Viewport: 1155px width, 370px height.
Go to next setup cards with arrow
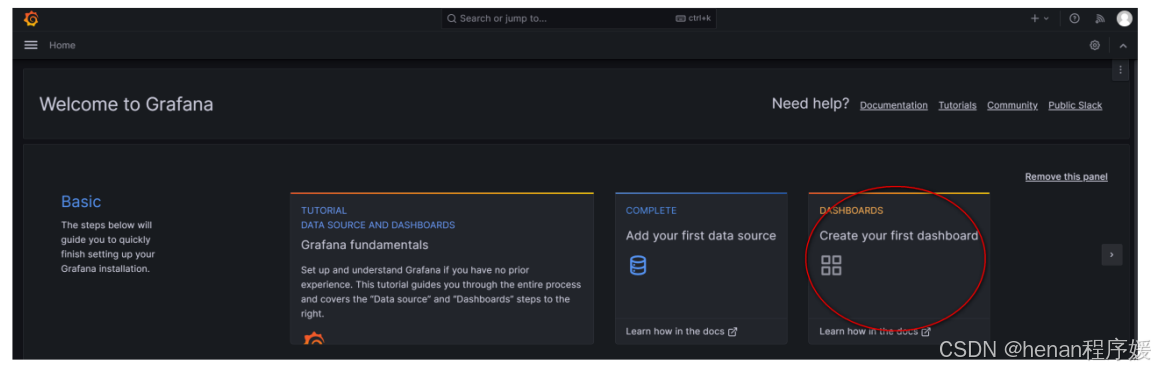[x=1112, y=254]
